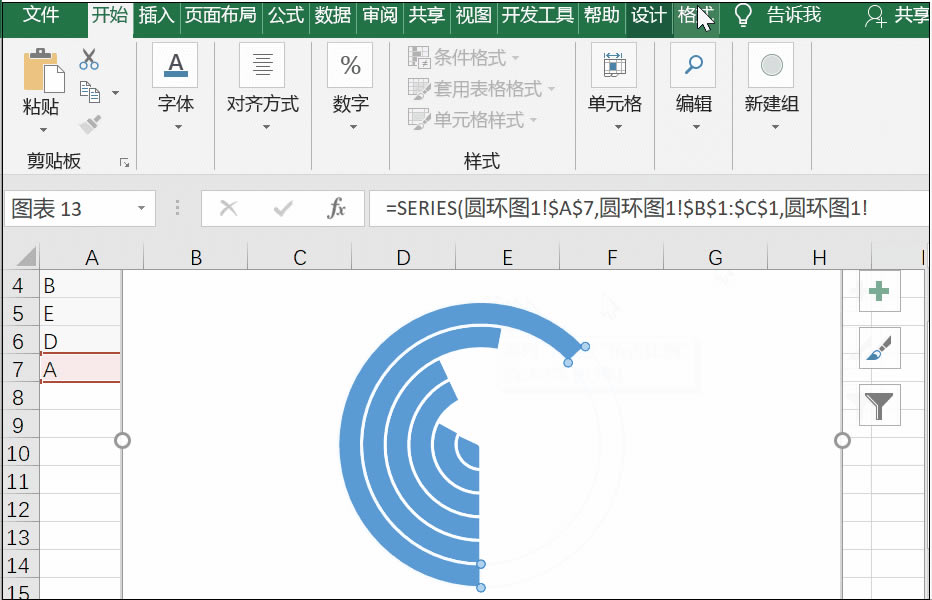Open the 格式 ribbon tab
The width and height of the screenshot is (932, 600).
(x=698, y=15)
